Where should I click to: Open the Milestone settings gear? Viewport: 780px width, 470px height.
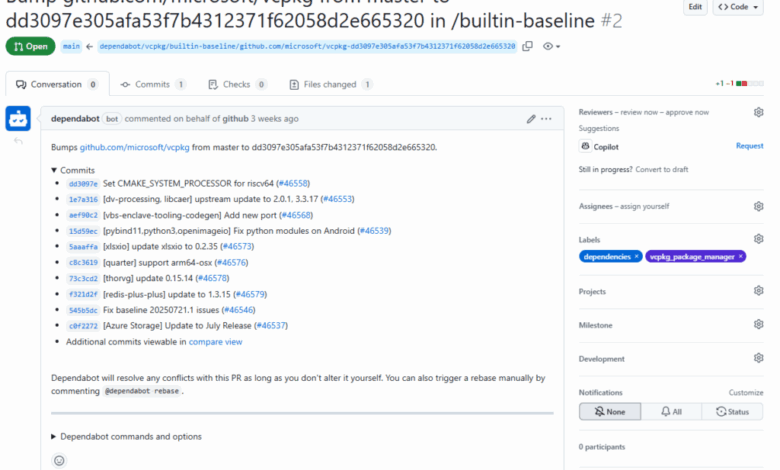(x=758, y=324)
